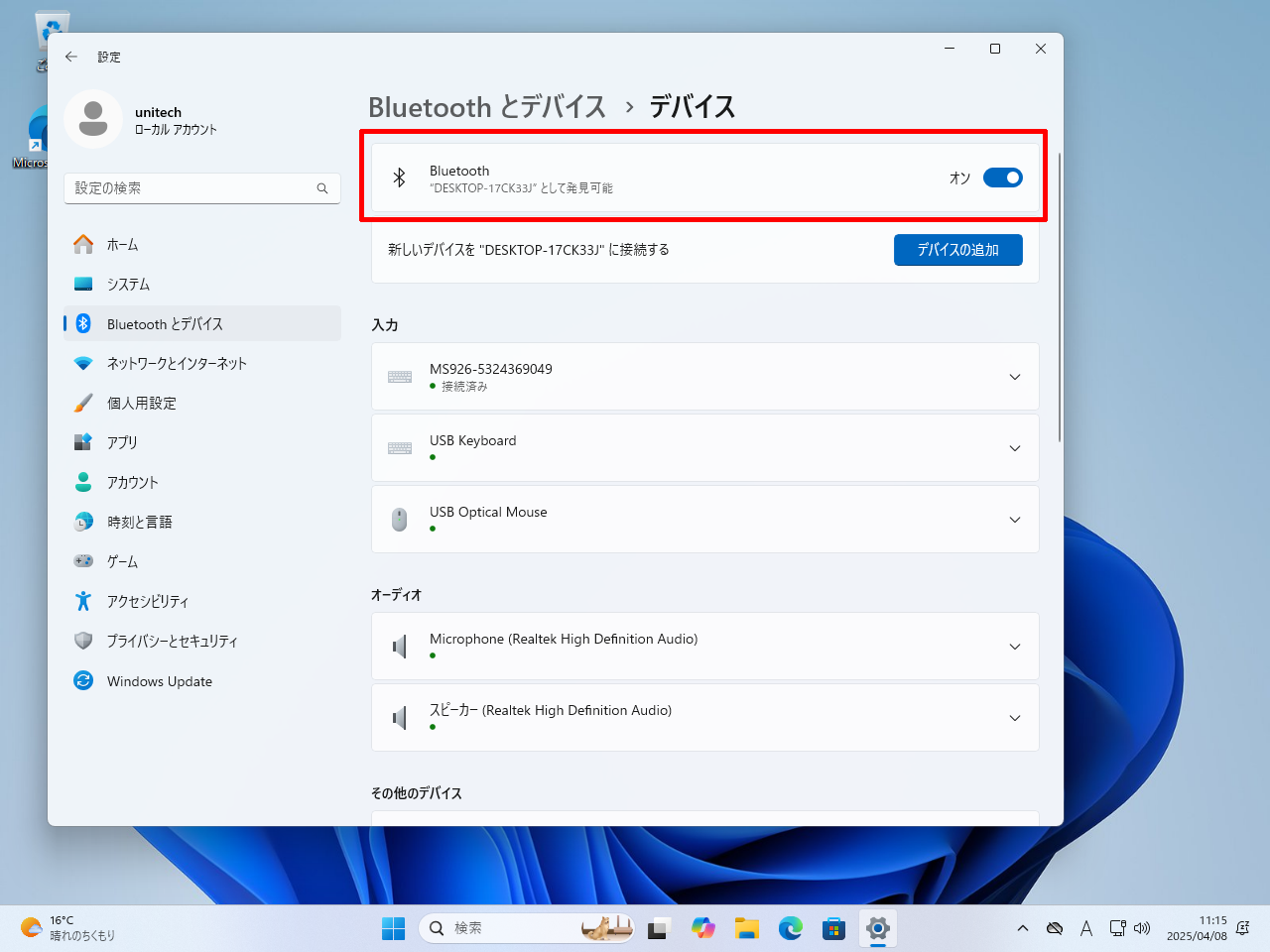Open 時刻と言語 settings
The width and height of the screenshot is (1270, 952).
202,522
